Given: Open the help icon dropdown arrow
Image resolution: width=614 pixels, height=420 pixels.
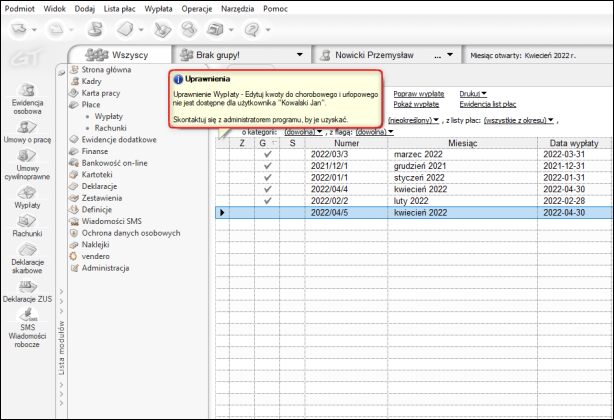Looking at the screenshot, I should click(x=268, y=30).
